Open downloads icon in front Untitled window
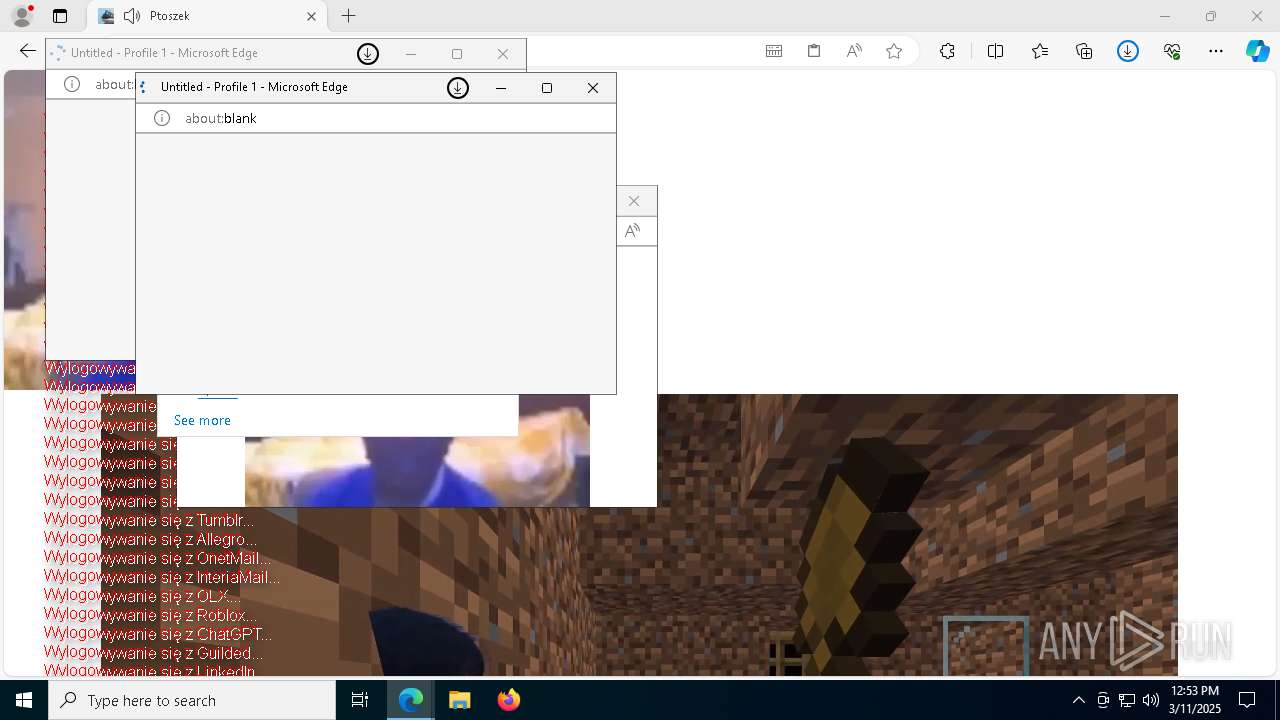 [458, 88]
